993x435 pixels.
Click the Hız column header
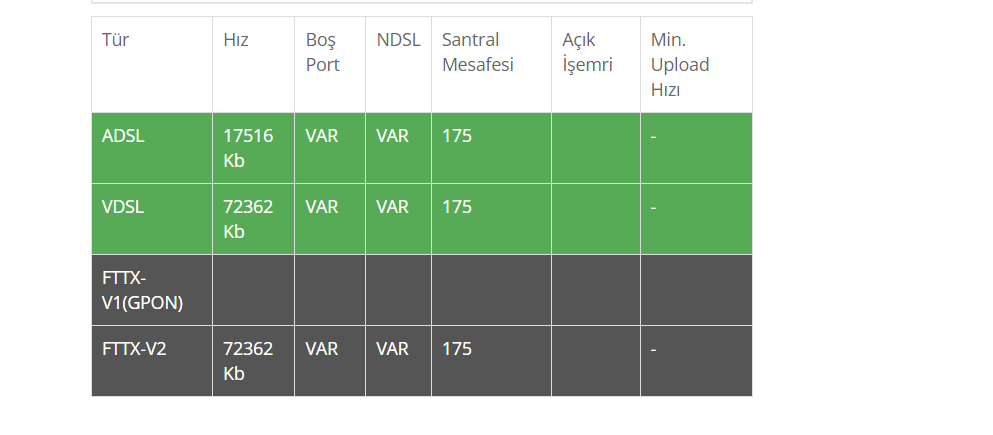coord(253,65)
